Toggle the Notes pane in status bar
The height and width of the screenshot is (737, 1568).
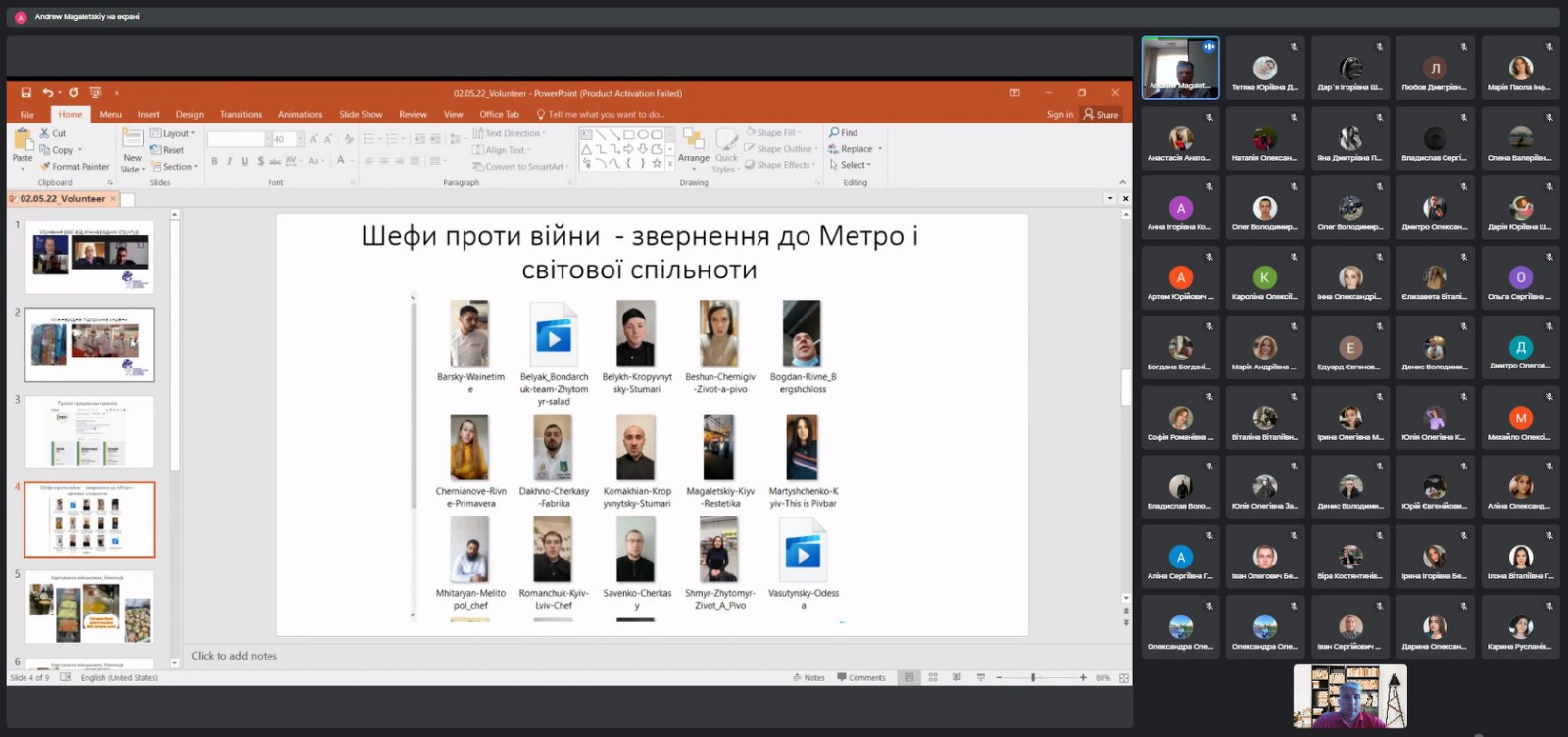(808, 677)
